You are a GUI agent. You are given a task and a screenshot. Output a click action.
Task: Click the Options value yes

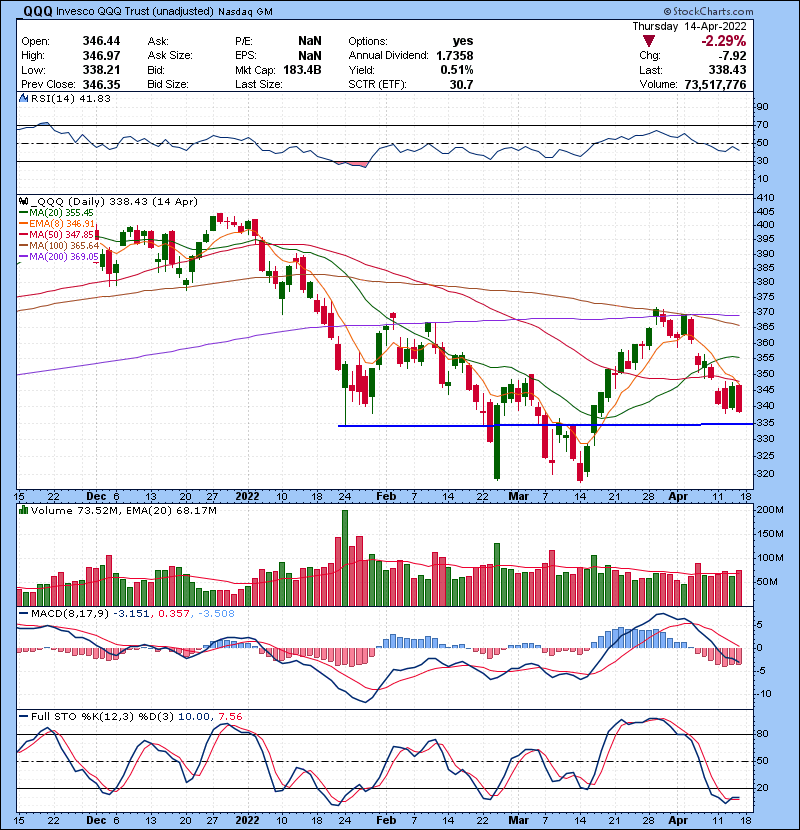(x=463, y=41)
